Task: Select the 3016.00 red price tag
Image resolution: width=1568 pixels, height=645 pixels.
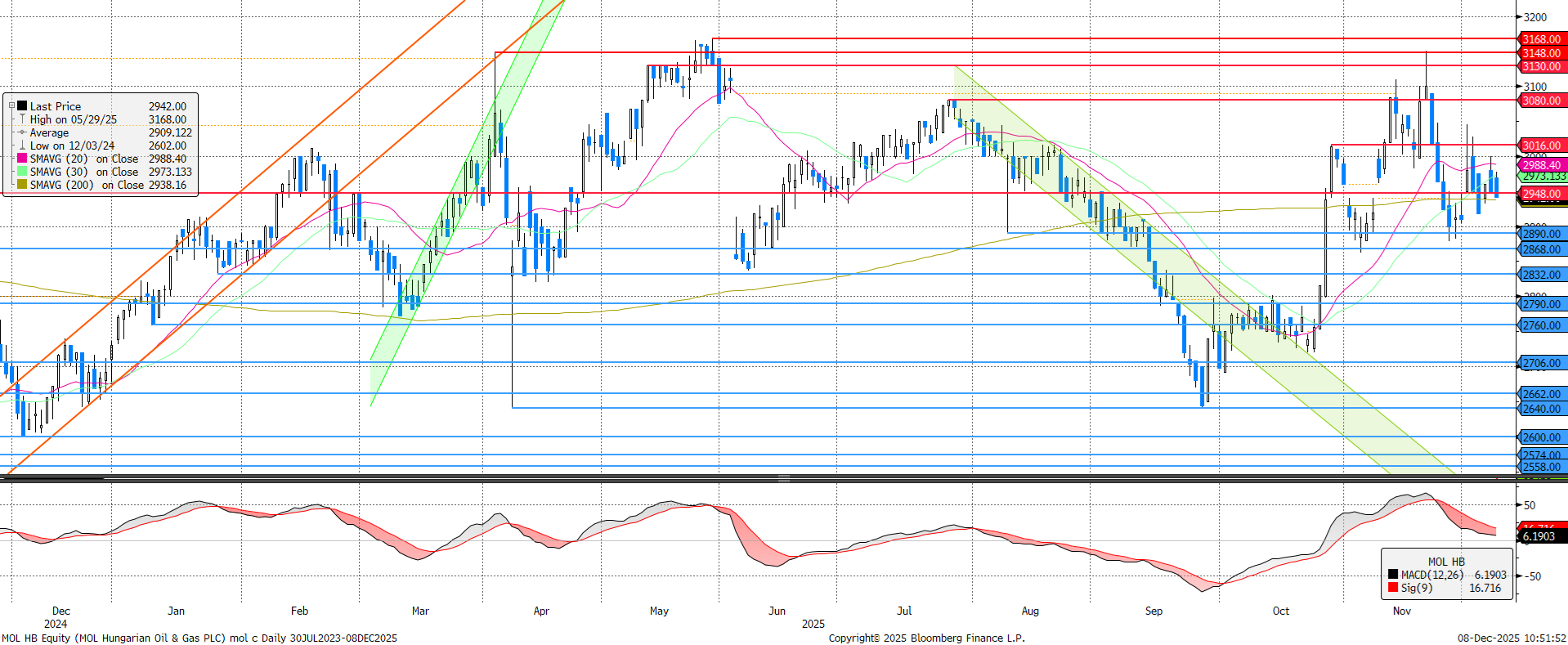Action: click(1541, 146)
